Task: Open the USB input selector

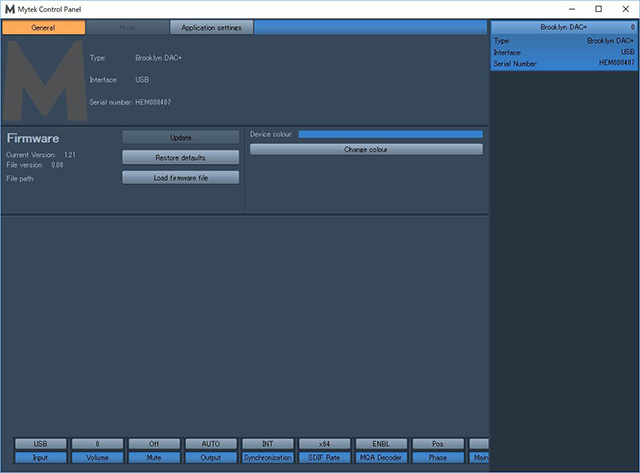Action: point(41,443)
